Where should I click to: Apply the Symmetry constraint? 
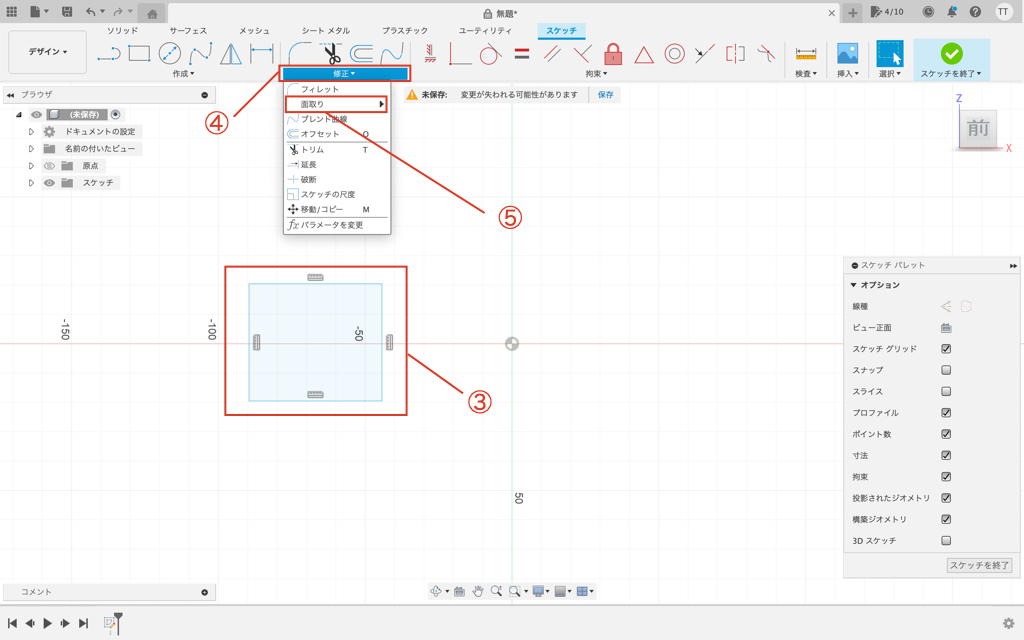tap(735, 54)
